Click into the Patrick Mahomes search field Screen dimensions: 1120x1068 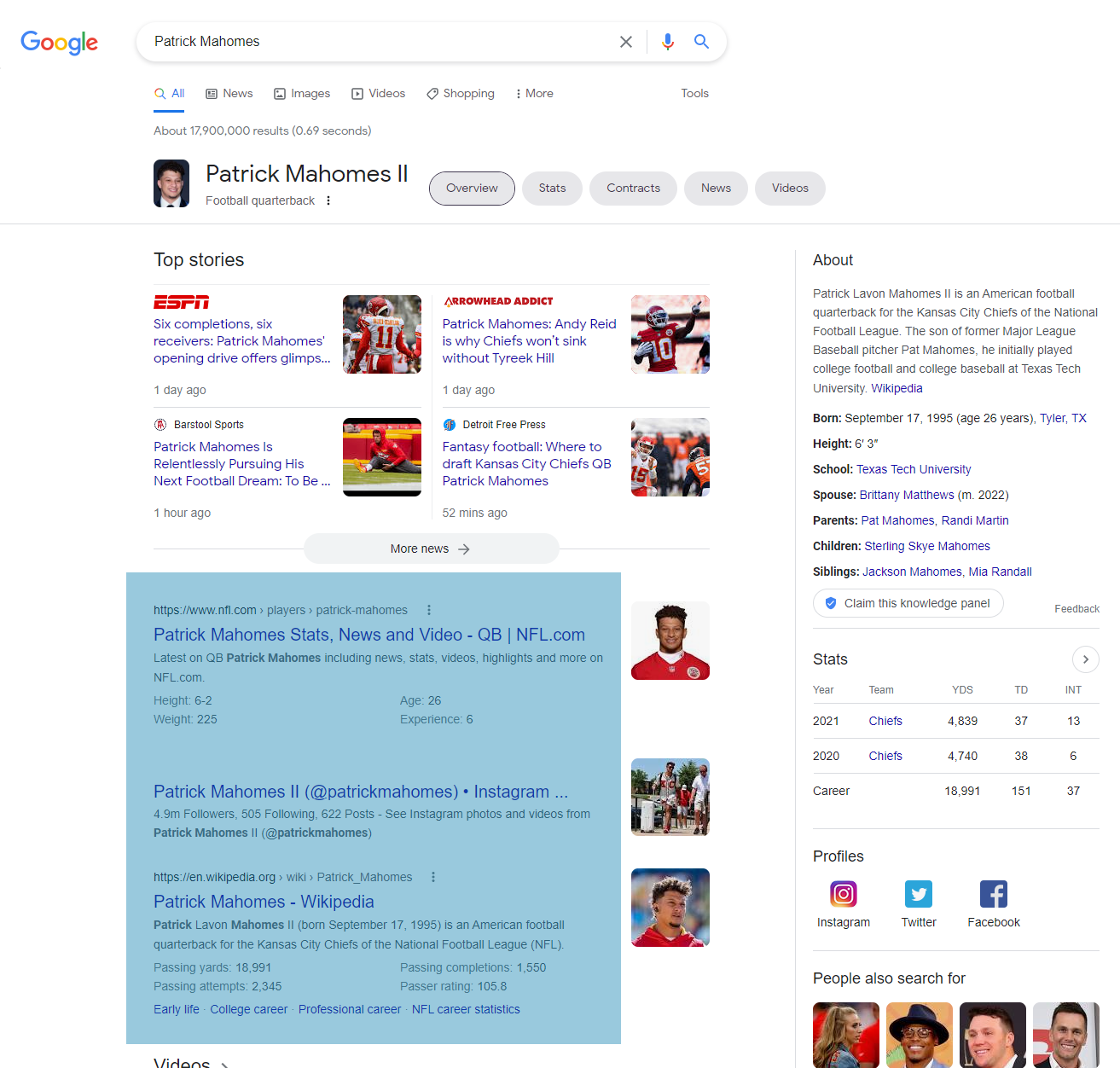tap(380, 42)
